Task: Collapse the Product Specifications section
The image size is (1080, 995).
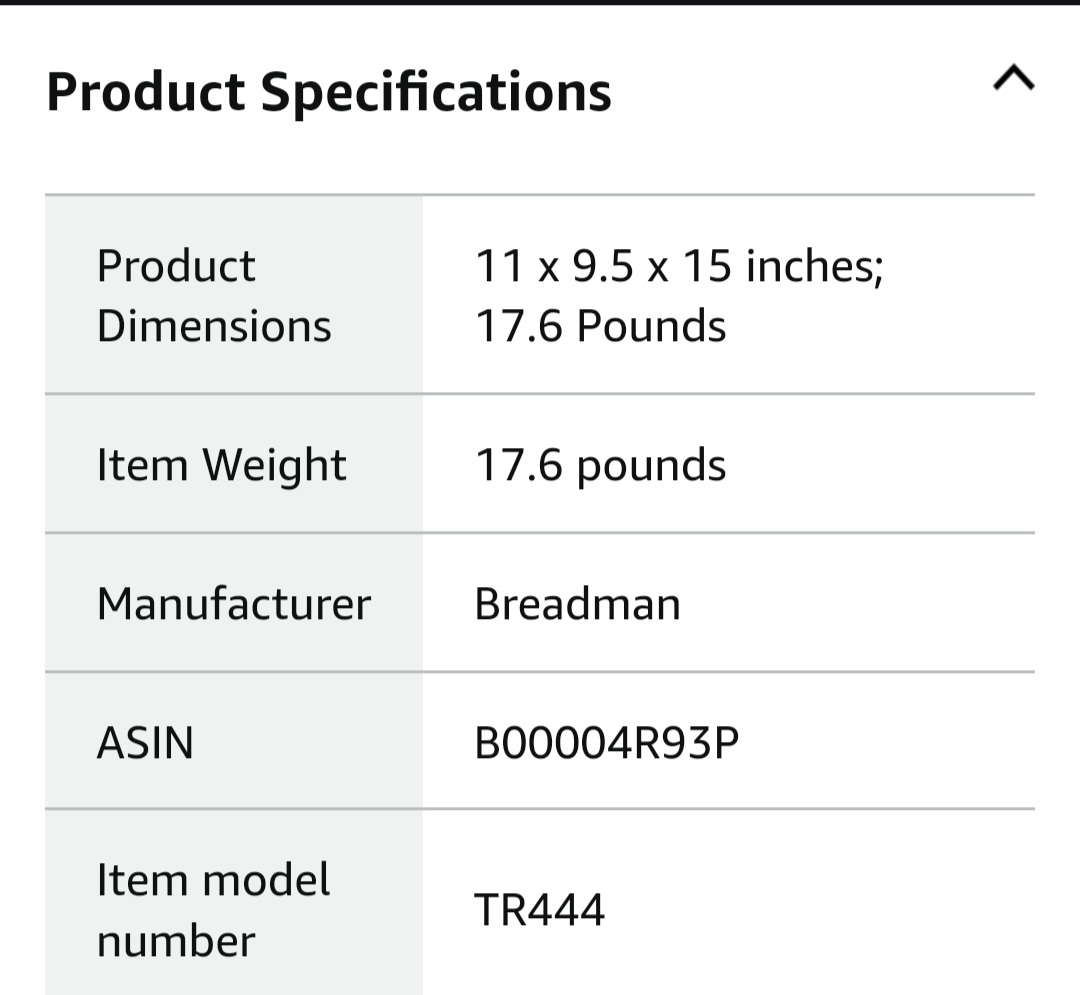Action: click(1013, 78)
